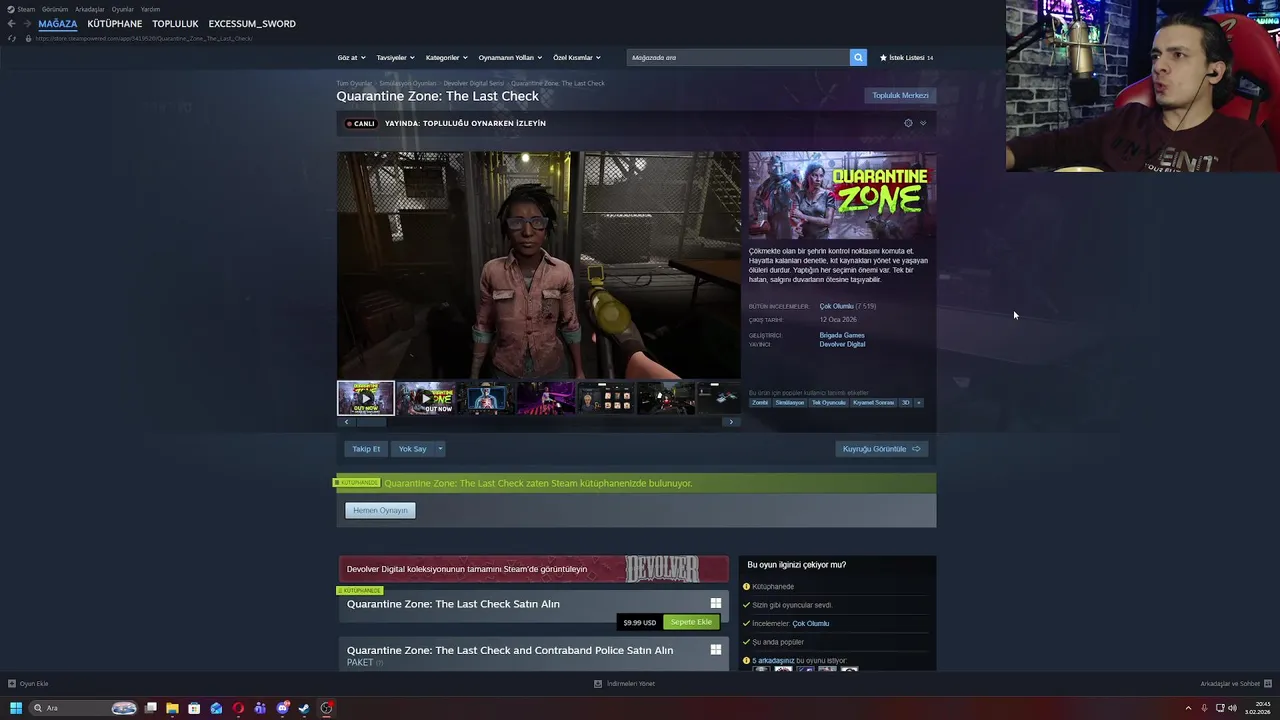Click the Simülasyon tag
The height and width of the screenshot is (720, 1280).
(789, 403)
